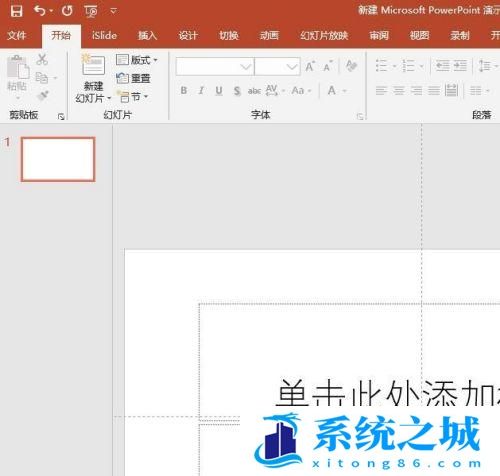The width and height of the screenshot is (500, 476).
Task: Open the 版式 (Layout) dropdown
Action: click(137, 60)
